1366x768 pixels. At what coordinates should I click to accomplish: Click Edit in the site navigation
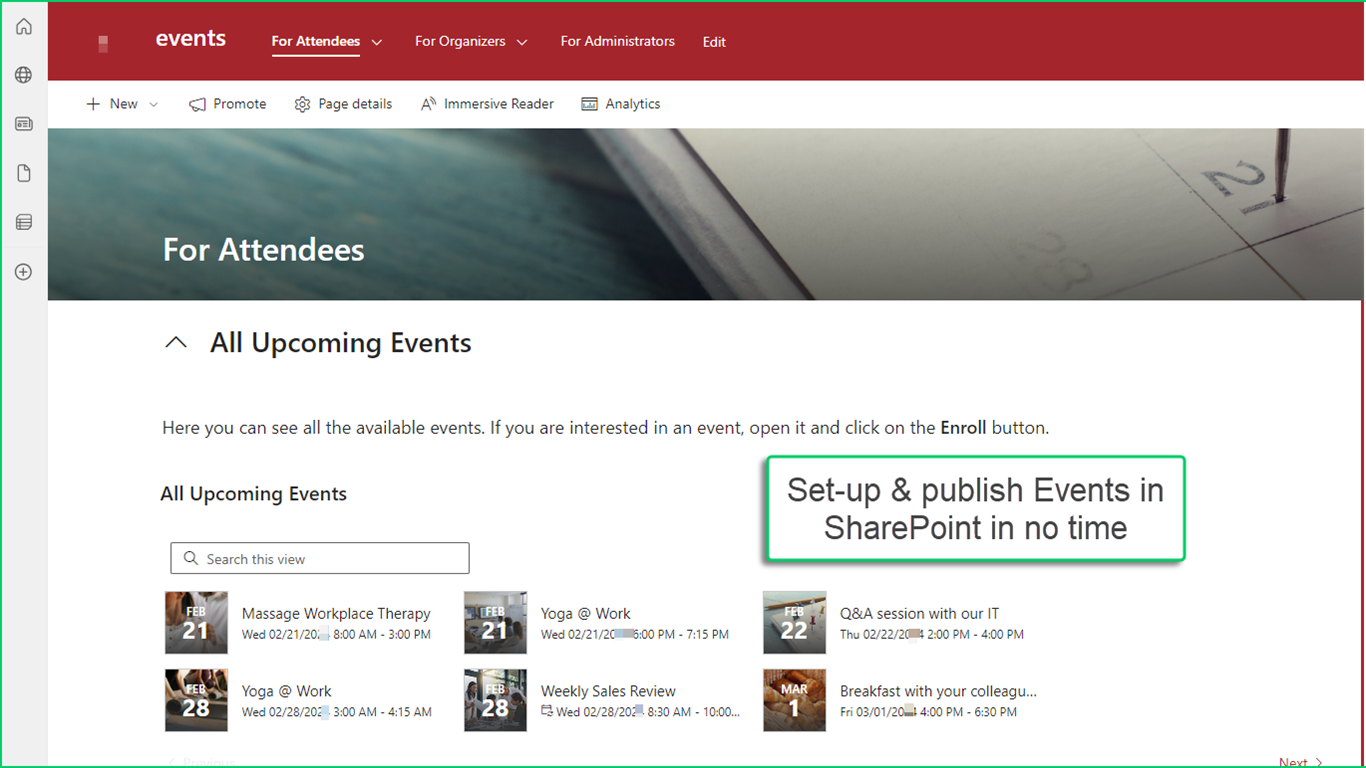(714, 42)
